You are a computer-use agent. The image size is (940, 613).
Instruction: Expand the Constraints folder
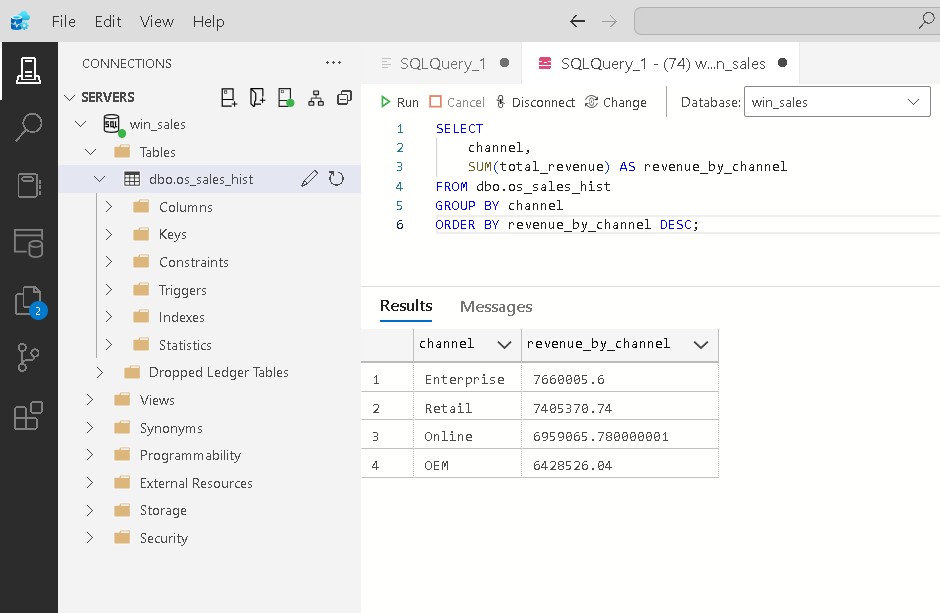[x=109, y=262]
